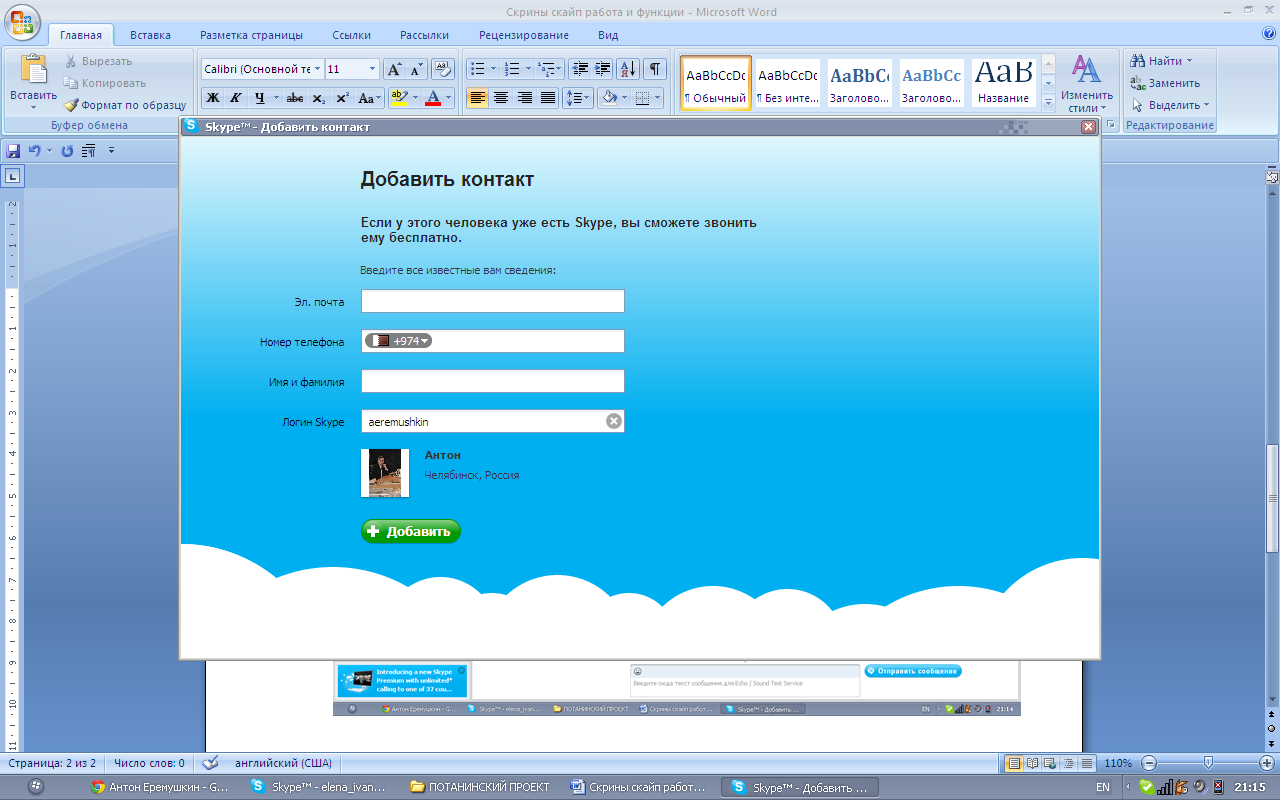Click the Эл. почта input field
Screen dimensions: 1280x800
pyautogui.click(x=493, y=301)
